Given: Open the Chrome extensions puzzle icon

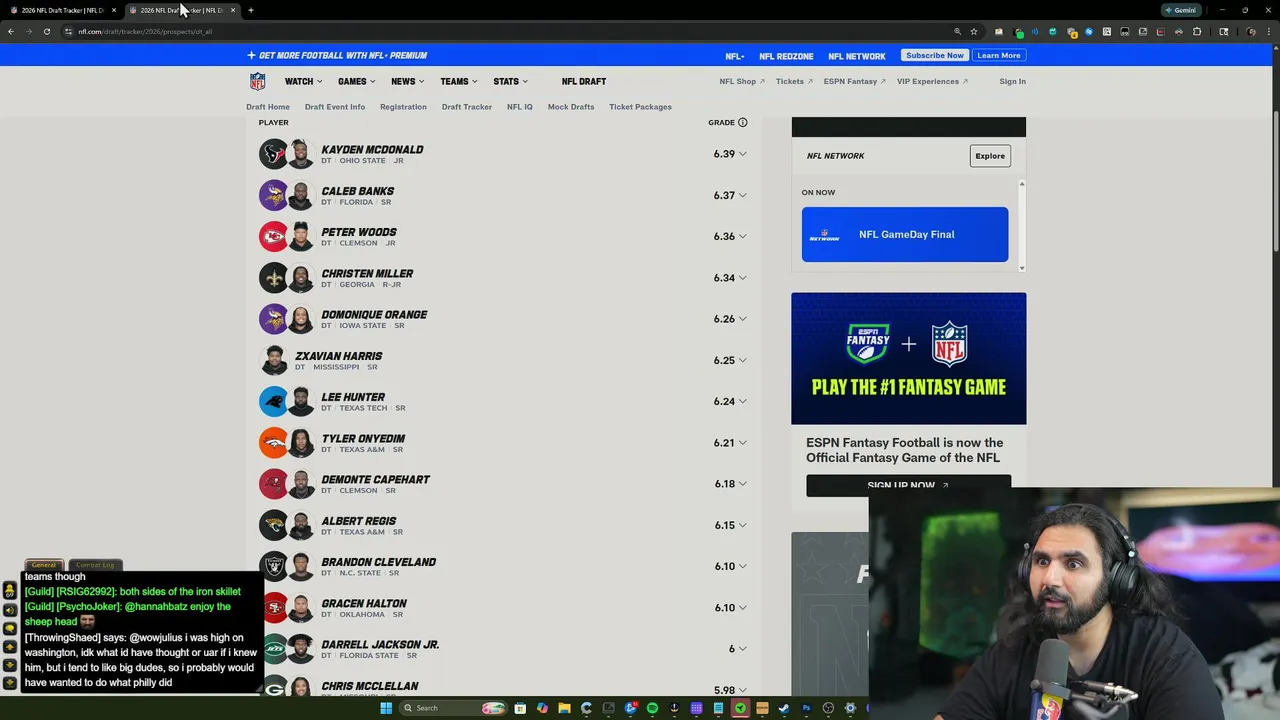Looking at the screenshot, I should pos(1197,31).
